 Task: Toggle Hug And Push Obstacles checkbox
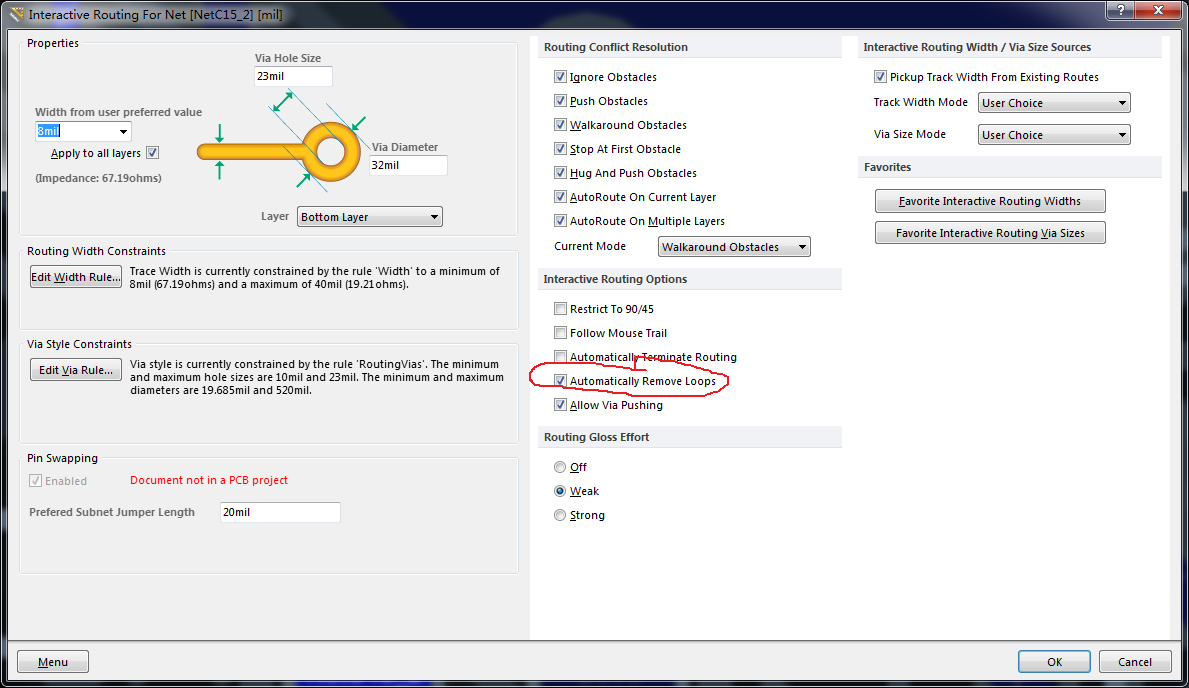click(x=560, y=173)
